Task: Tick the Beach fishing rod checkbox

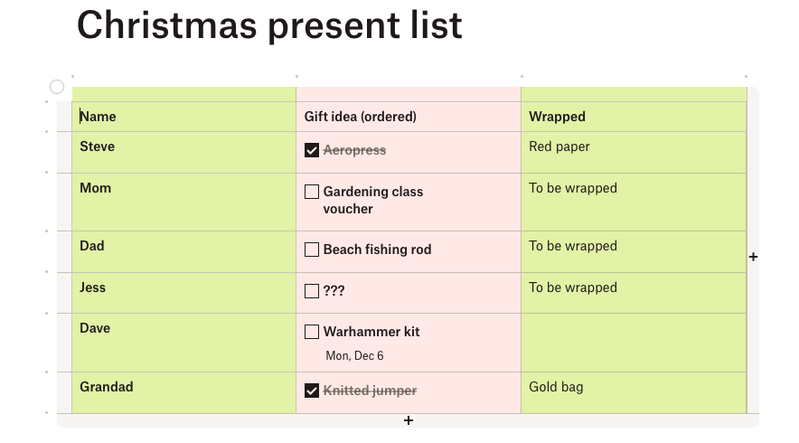Action: coord(312,249)
